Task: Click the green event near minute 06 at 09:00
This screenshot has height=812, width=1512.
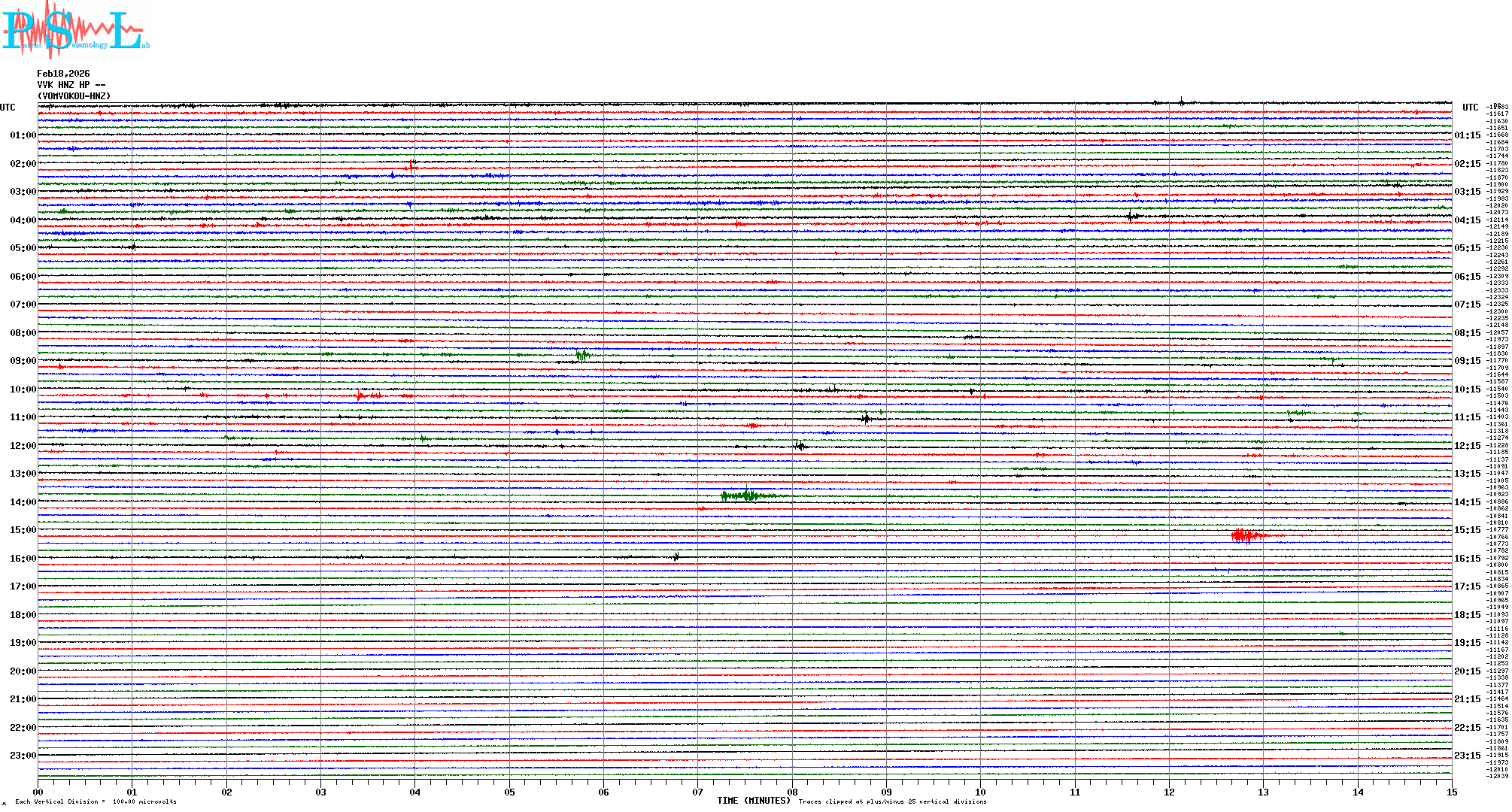Action: (x=582, y=355)
